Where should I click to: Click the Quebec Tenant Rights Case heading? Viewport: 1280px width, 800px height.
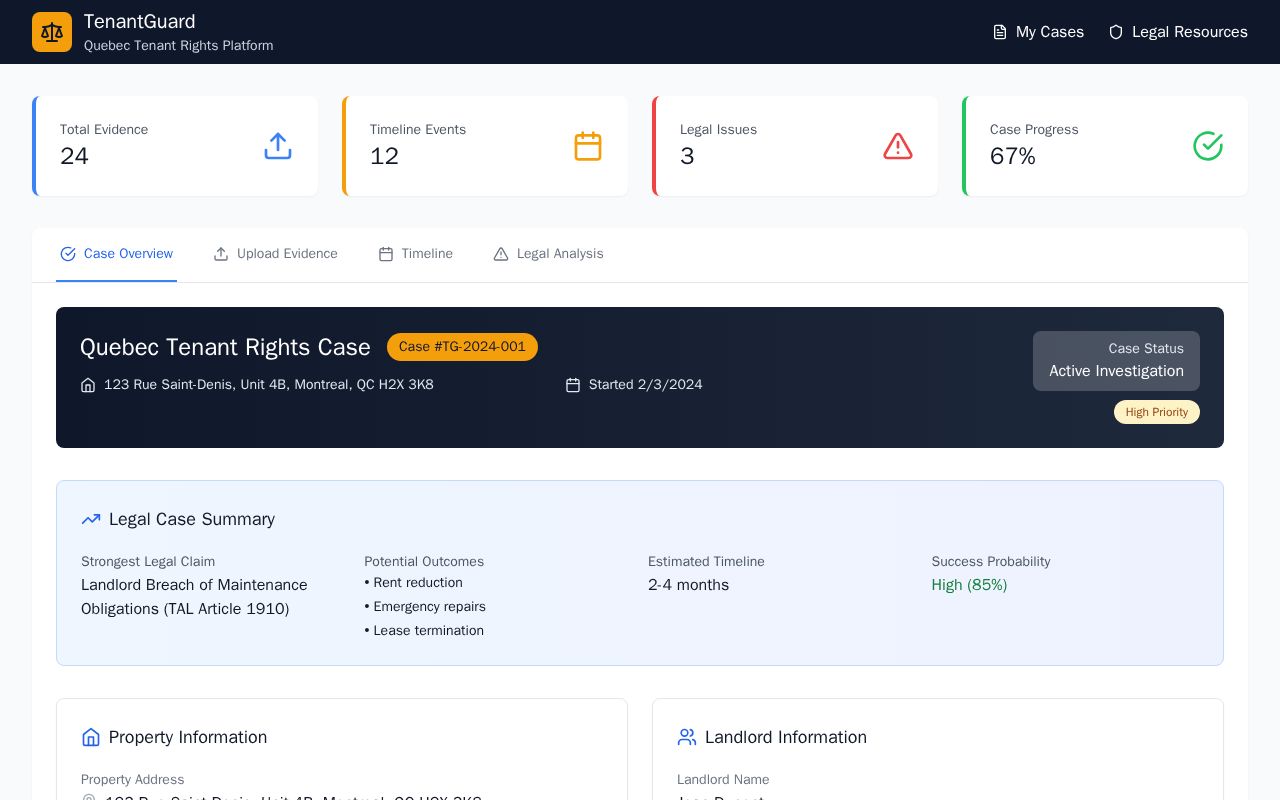pyautogui.click(x=225, y=347)
